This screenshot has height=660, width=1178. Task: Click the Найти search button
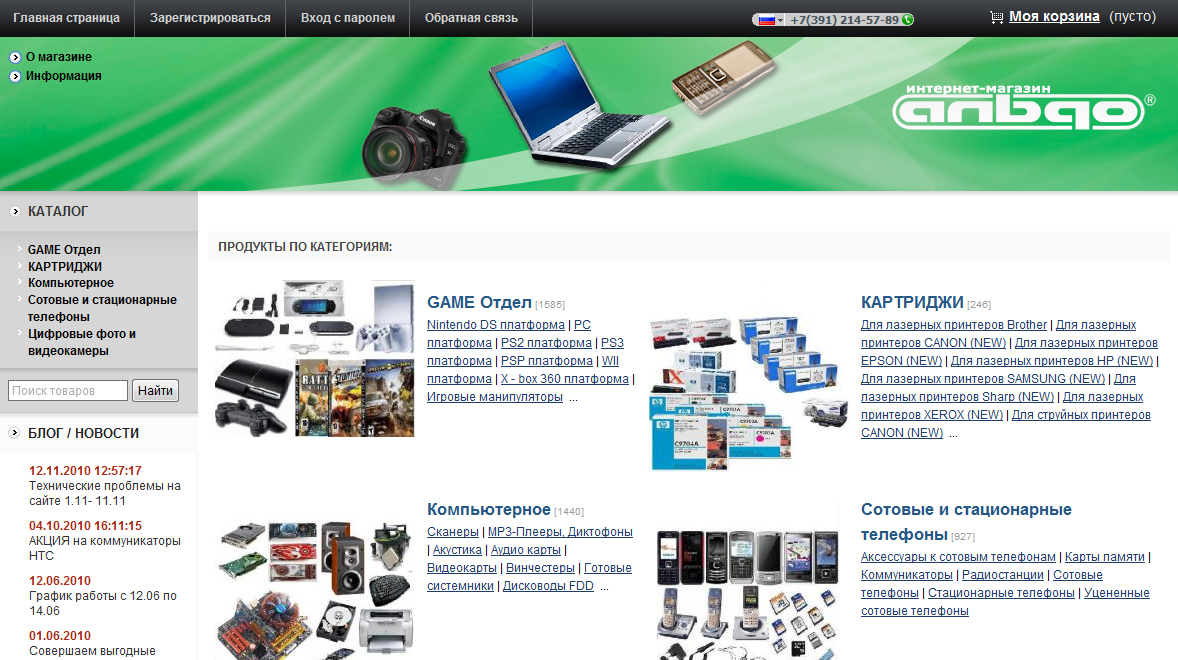pos(156,390)
